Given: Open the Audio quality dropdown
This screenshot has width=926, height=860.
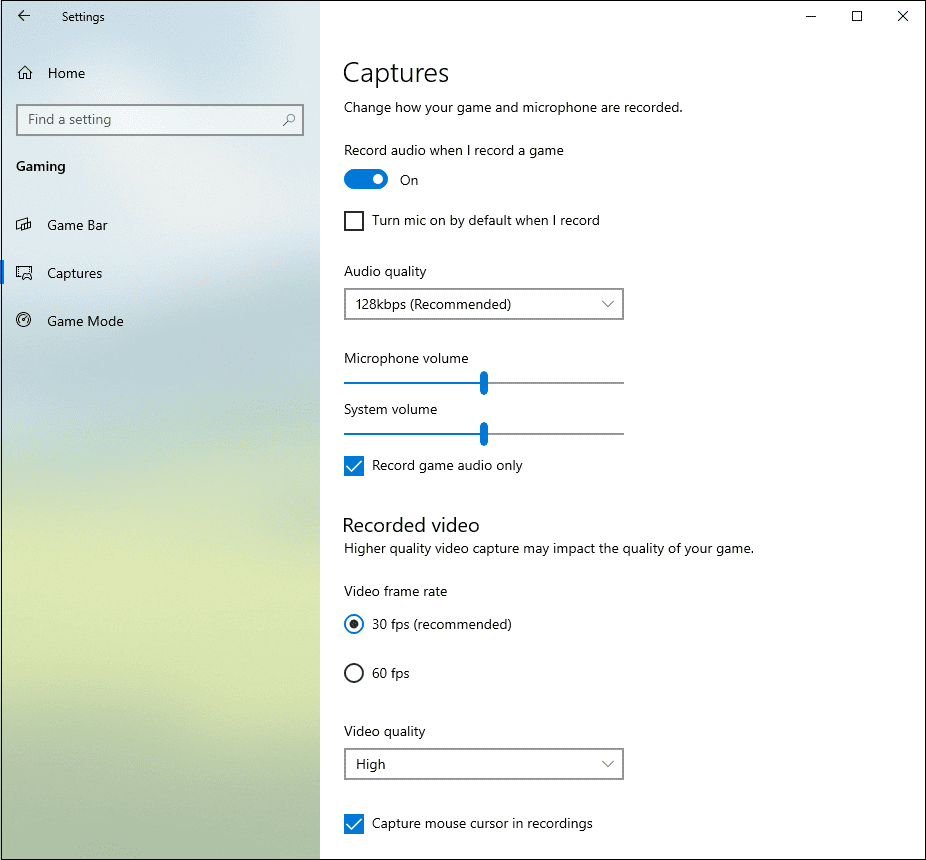Looking at the screenshot, I should click(x=483, y=304).
